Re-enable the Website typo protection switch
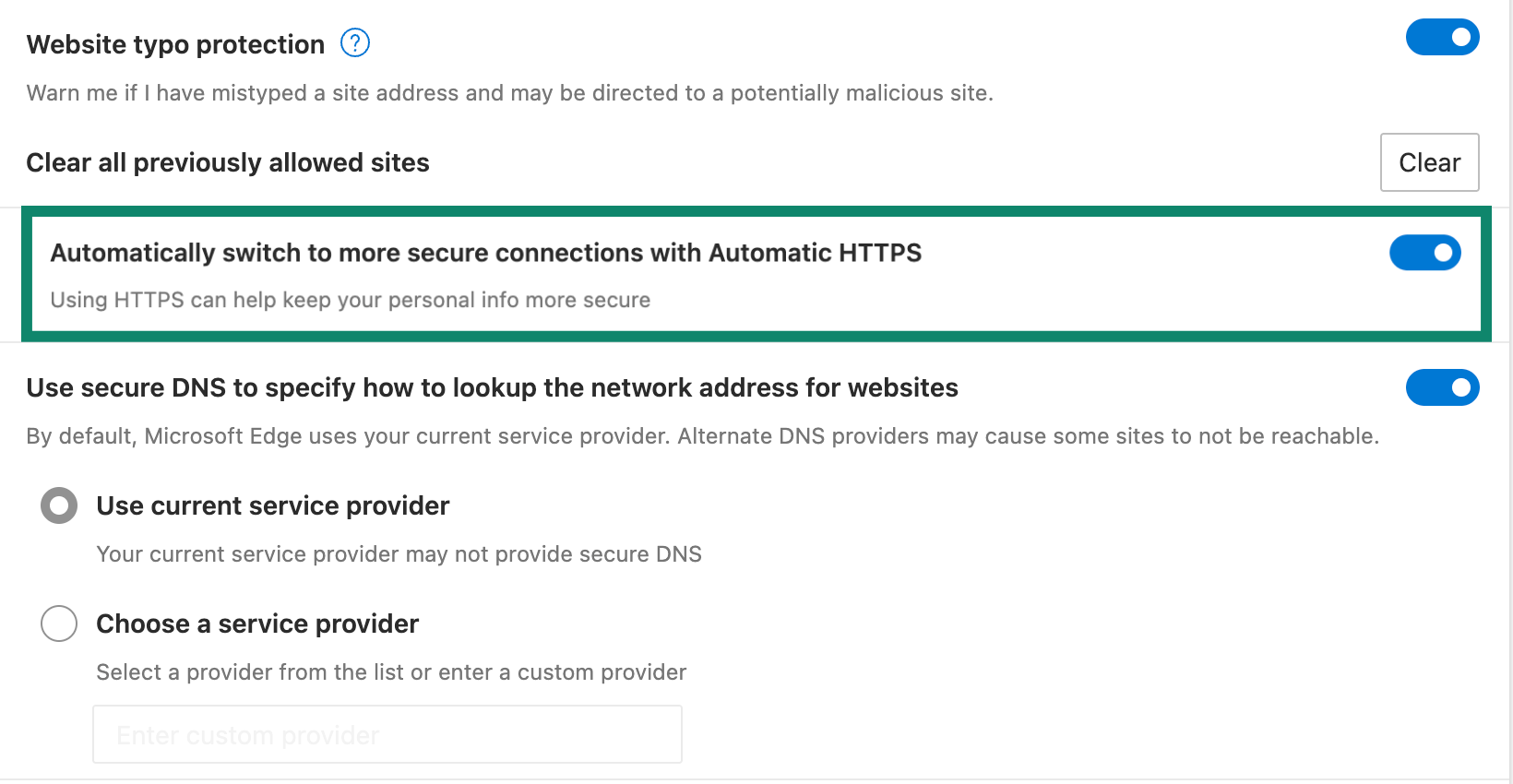 (x=1442, y=37)
